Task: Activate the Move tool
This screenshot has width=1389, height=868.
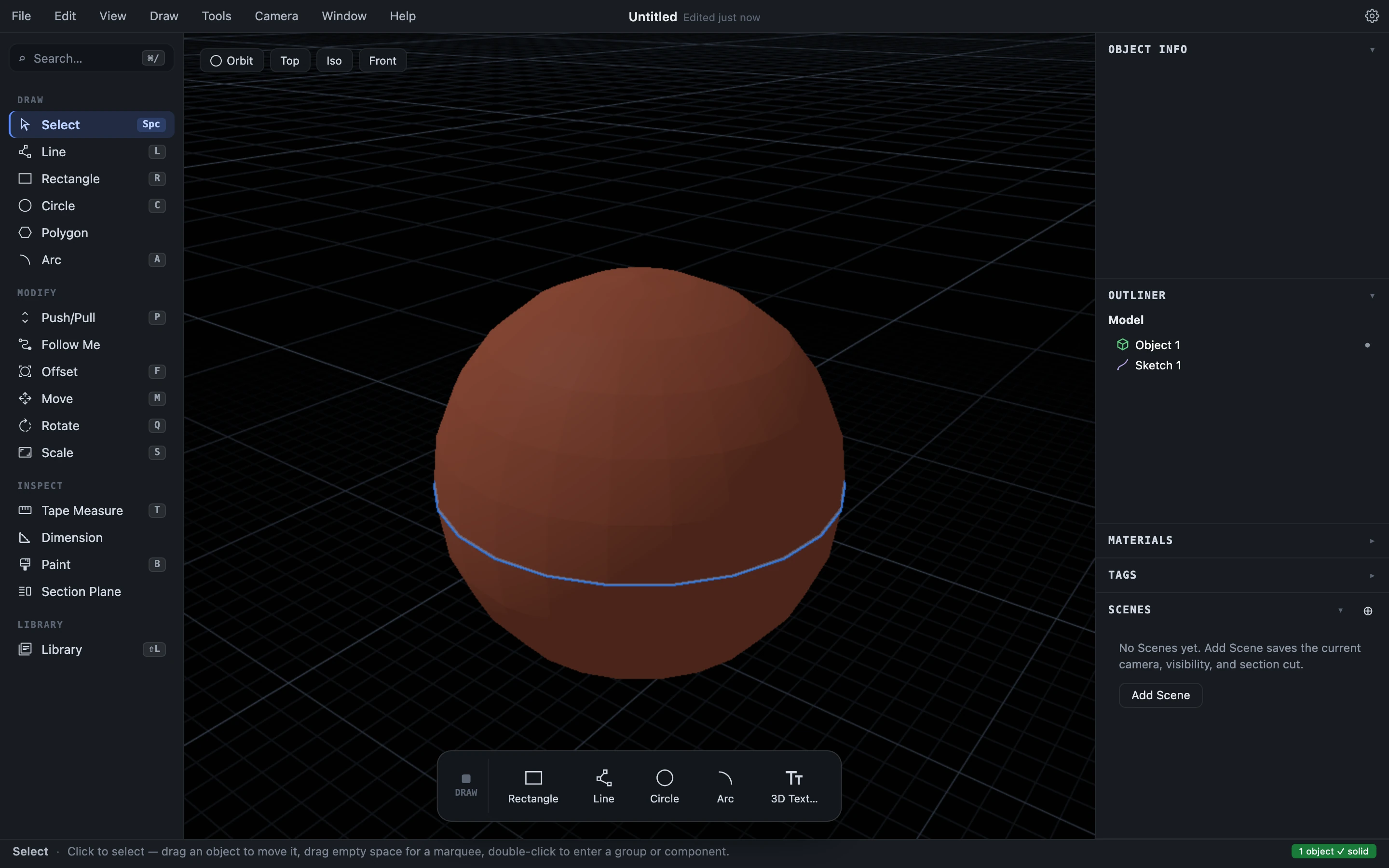Action: (x=92, y=398)
